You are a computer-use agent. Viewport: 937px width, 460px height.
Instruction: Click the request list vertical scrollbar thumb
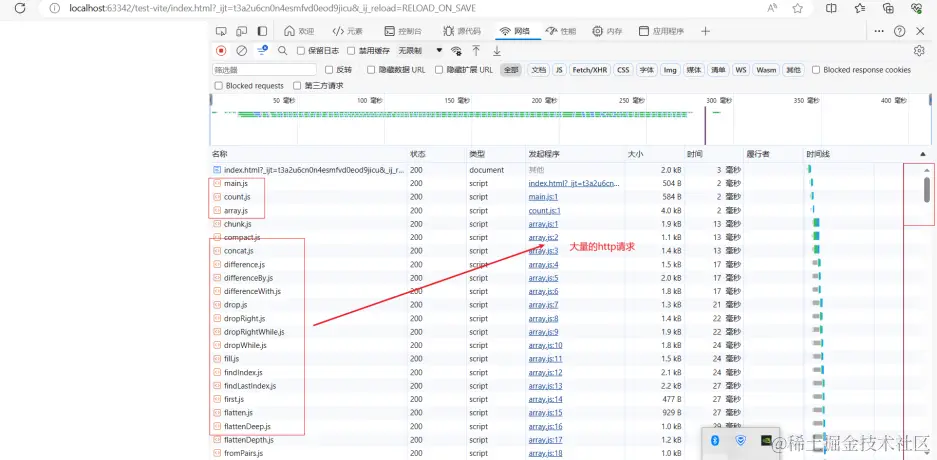click(927, 189)
